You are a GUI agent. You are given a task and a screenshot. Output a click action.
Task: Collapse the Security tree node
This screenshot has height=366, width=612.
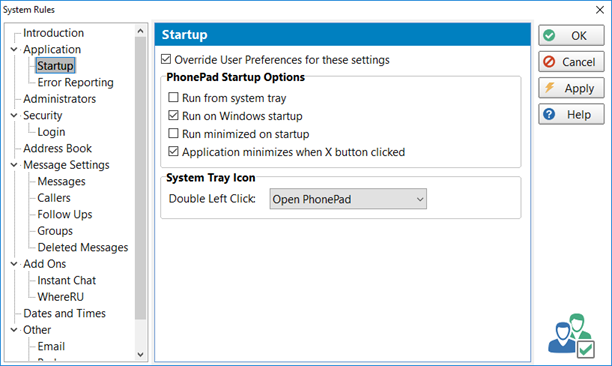[x=14, y=115]
